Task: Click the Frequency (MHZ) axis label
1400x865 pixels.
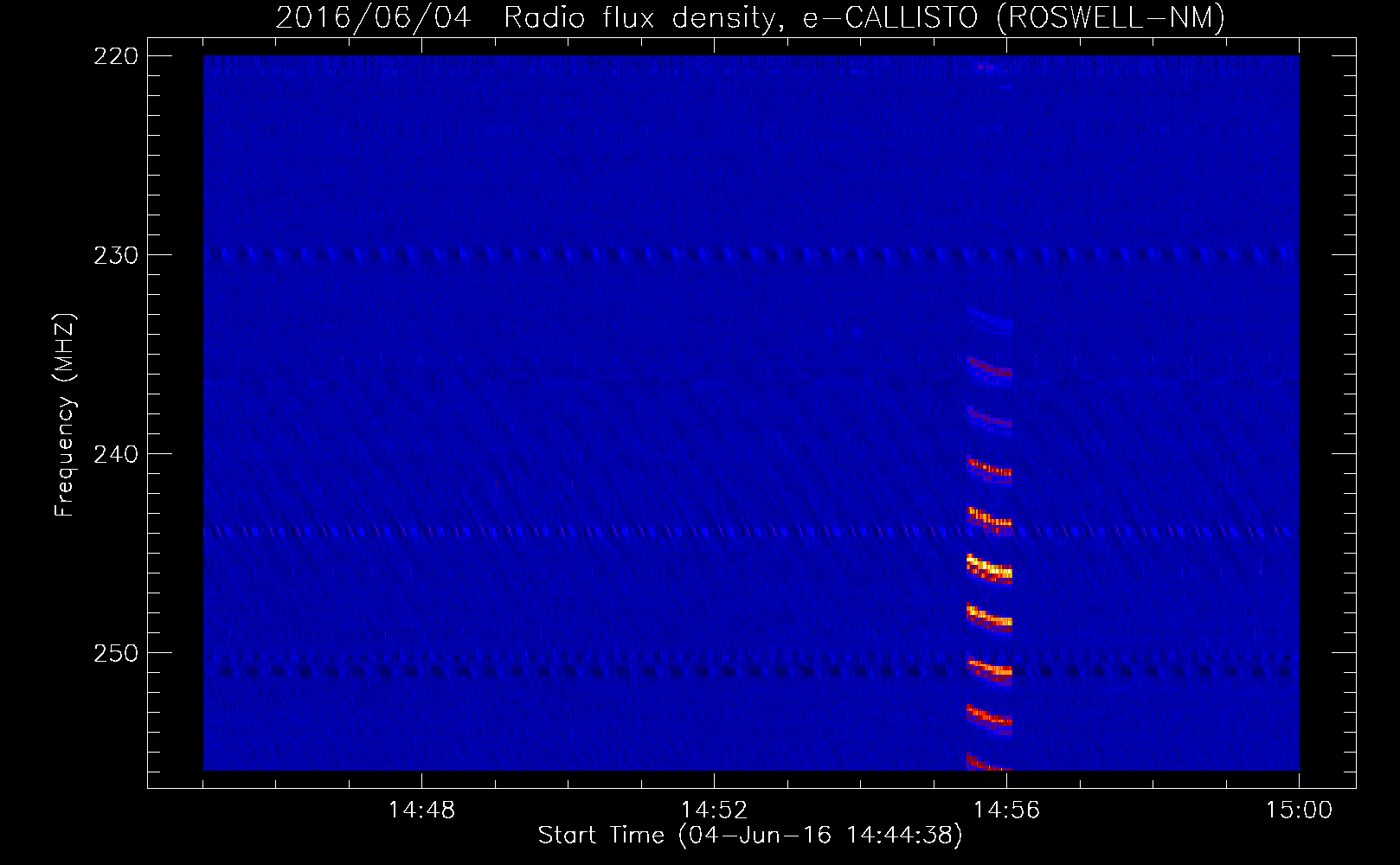Action: coord(65,414)
